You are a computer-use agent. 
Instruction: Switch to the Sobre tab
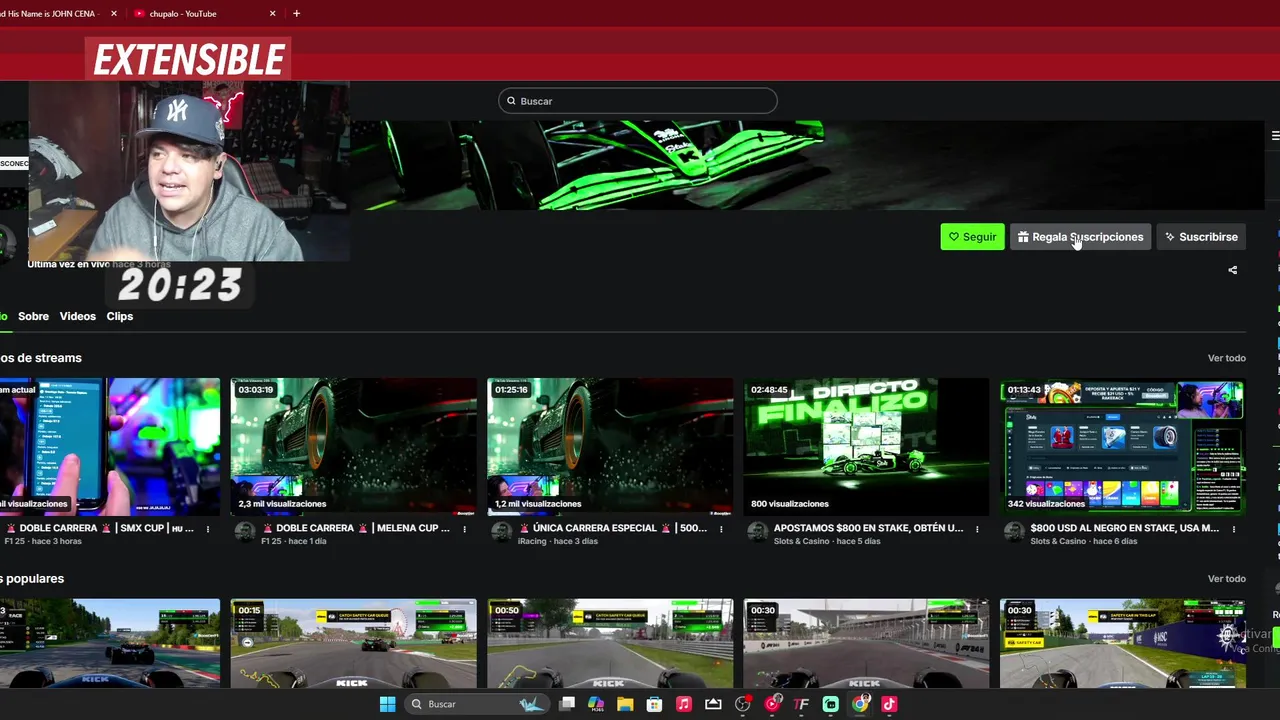pos(33,316)
